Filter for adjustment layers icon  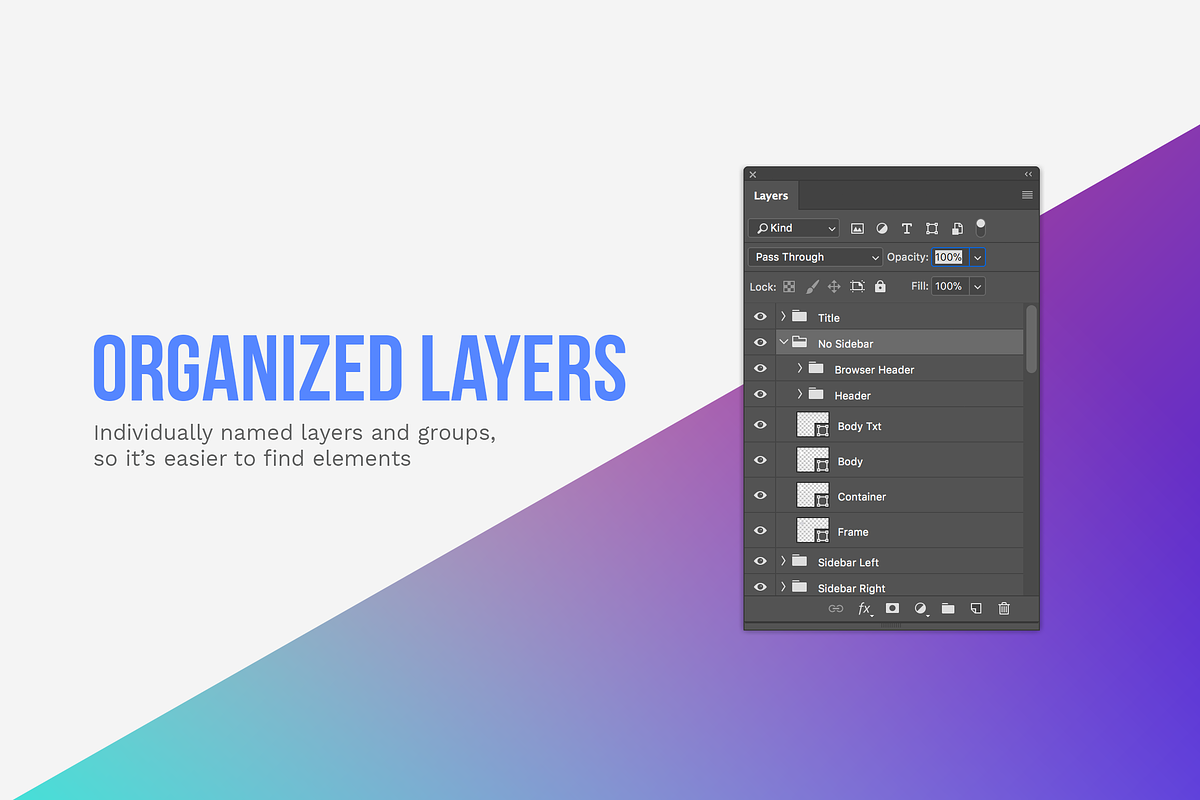coord(882,228)
